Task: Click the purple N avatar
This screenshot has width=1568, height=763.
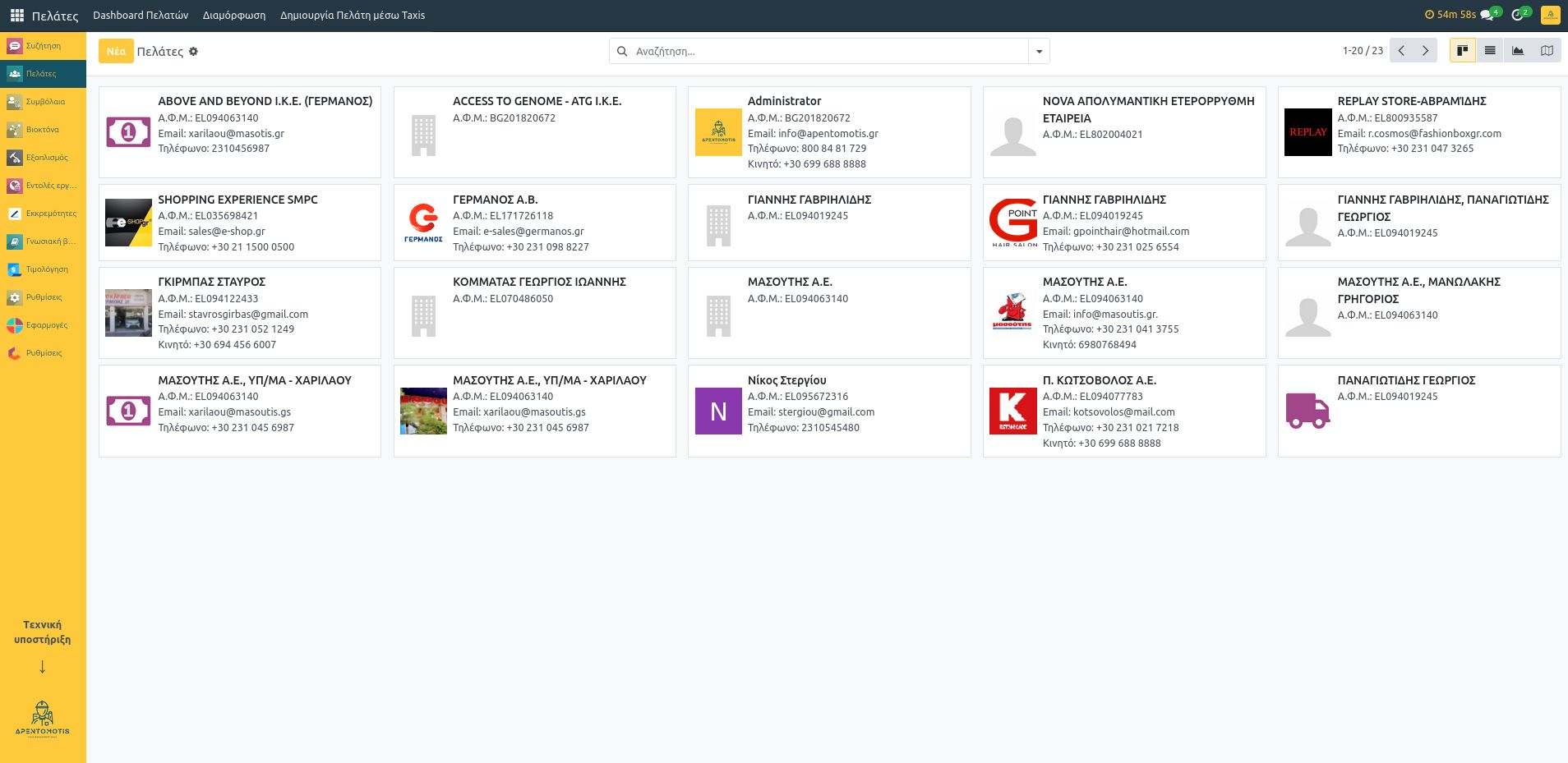Action: point(718,411)
